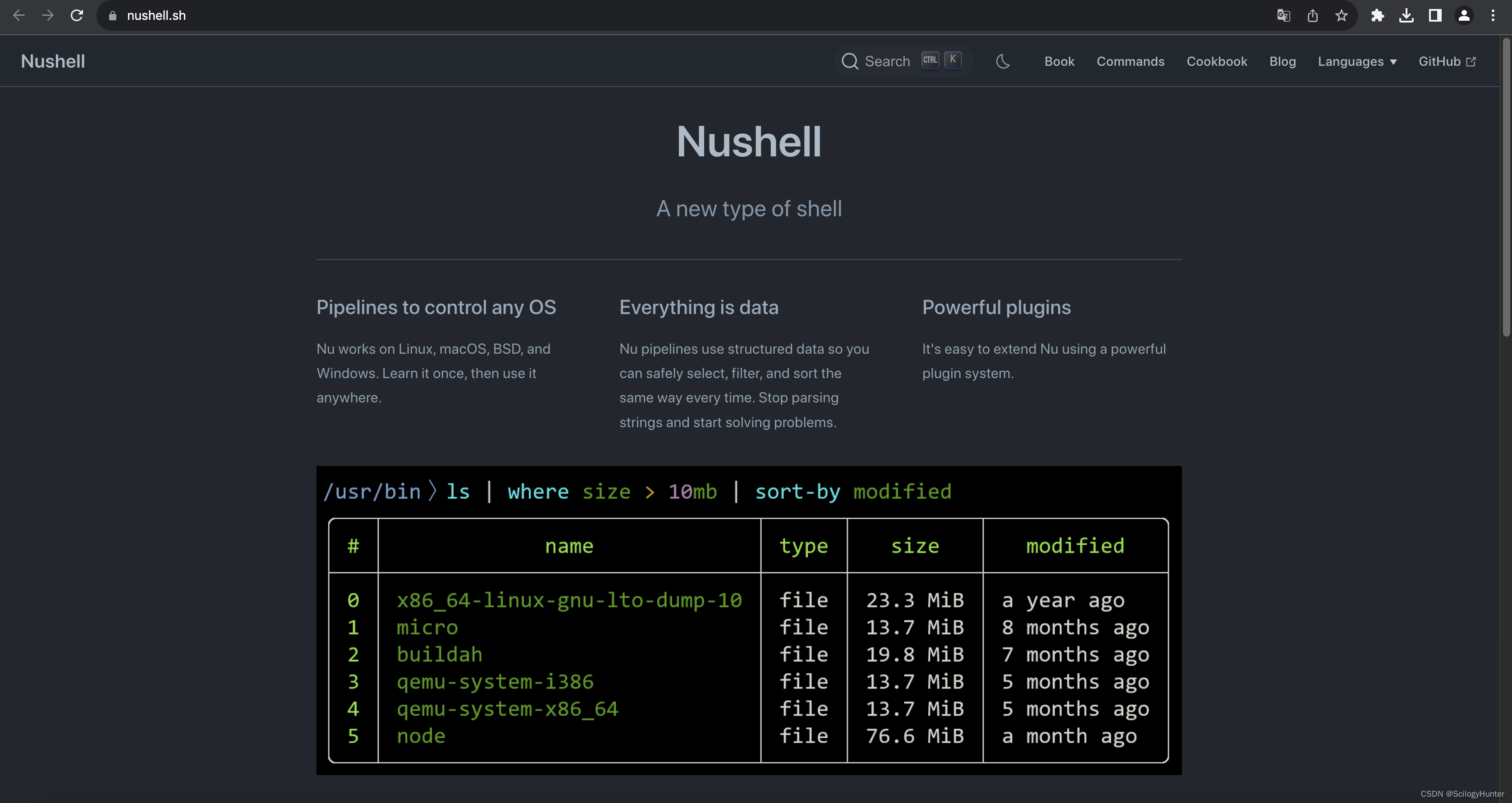Share this page using the share icon

click(x=1312, y=15)
